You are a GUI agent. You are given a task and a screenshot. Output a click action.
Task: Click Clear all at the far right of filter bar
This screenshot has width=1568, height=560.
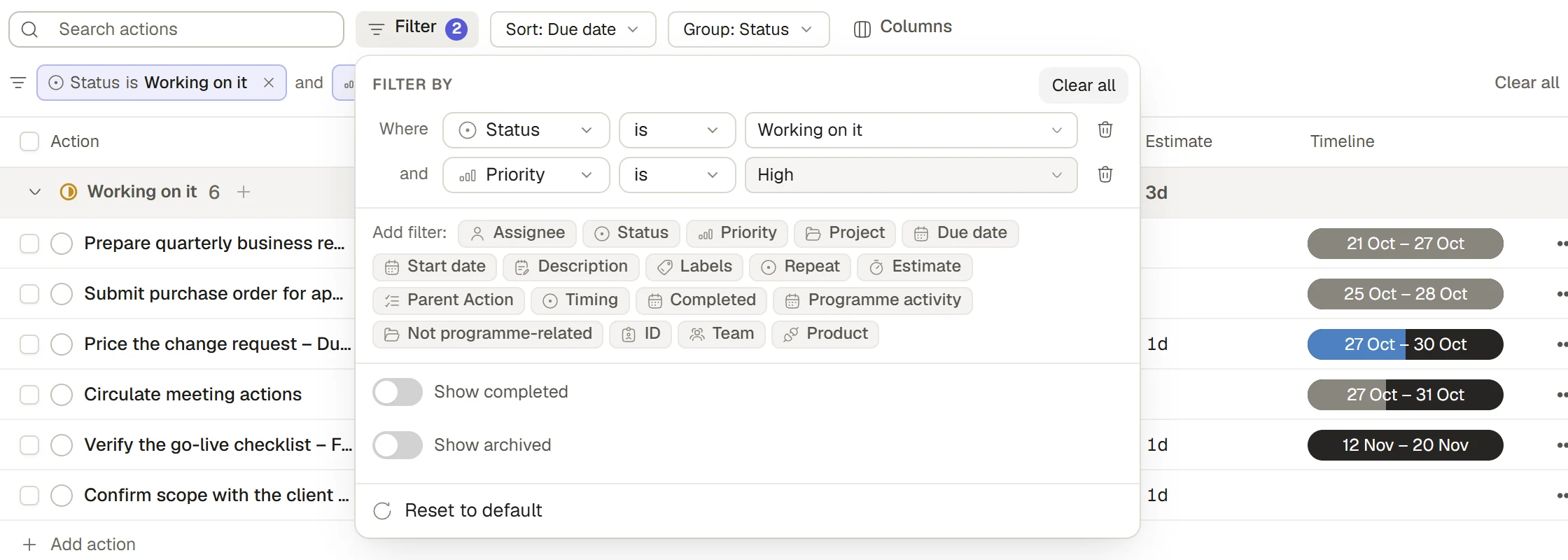point(1527,83)
